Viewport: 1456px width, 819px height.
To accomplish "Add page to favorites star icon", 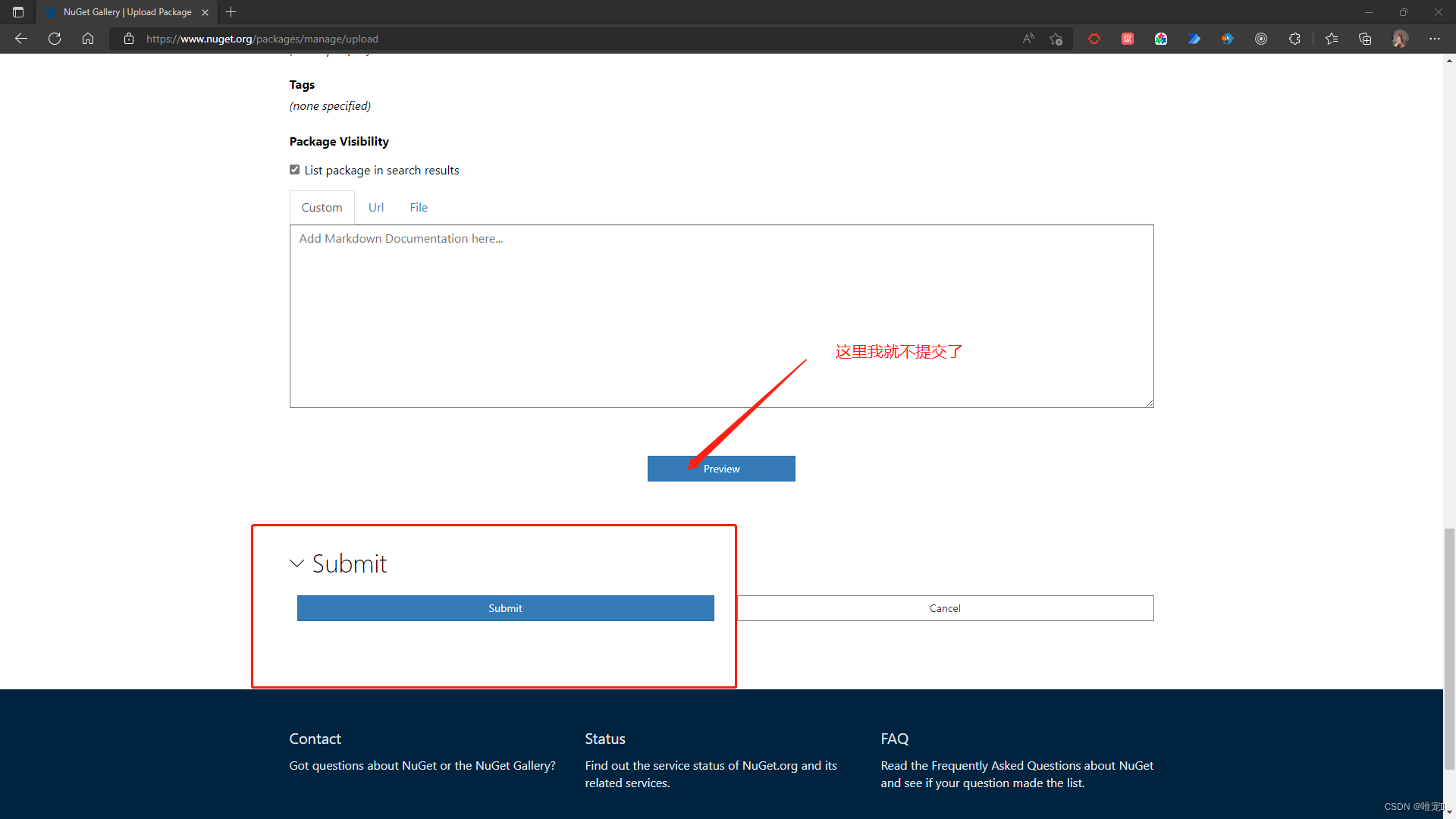I will 1056,39.
